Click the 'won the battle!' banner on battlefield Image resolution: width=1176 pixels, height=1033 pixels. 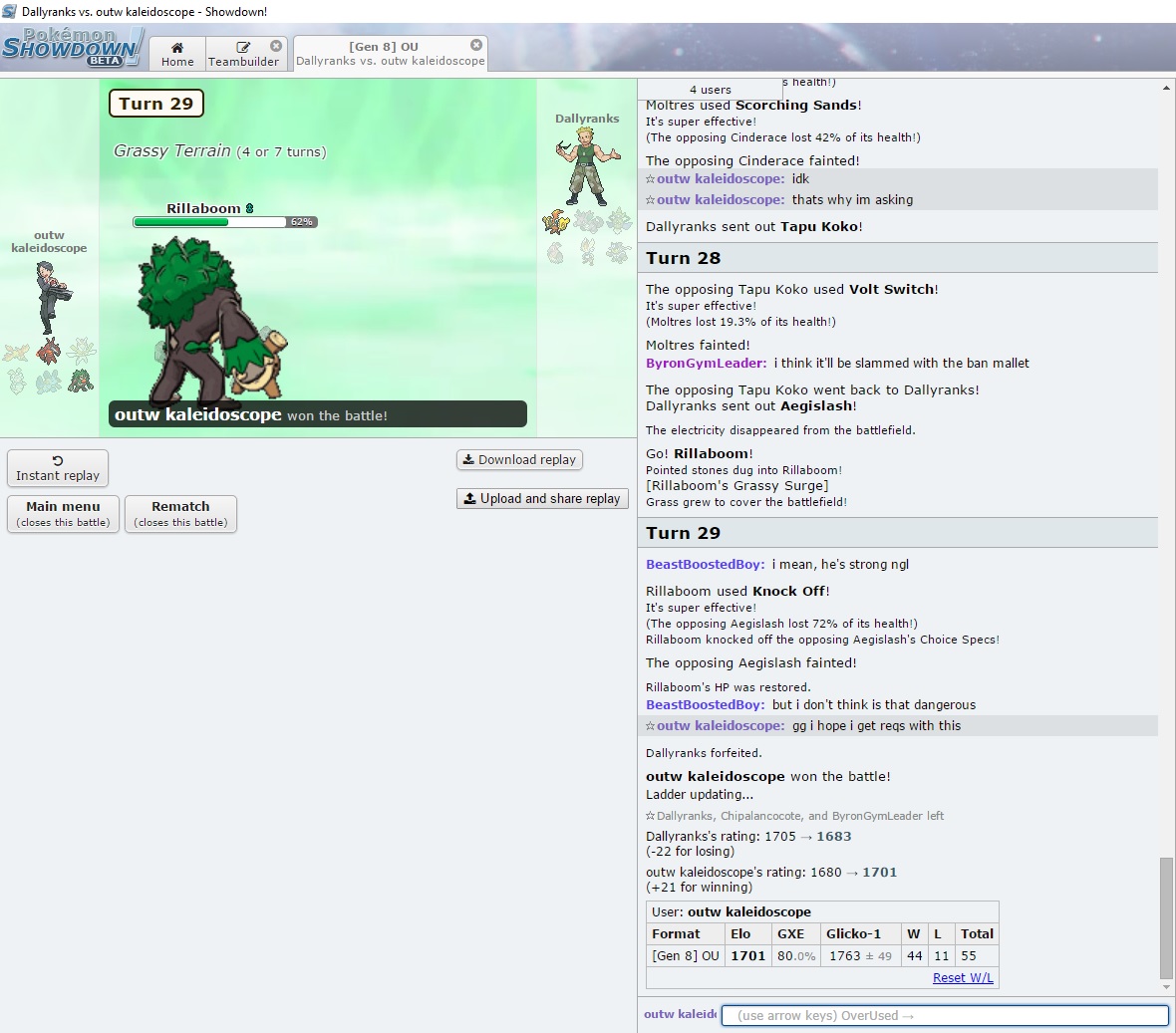point(317,414)
